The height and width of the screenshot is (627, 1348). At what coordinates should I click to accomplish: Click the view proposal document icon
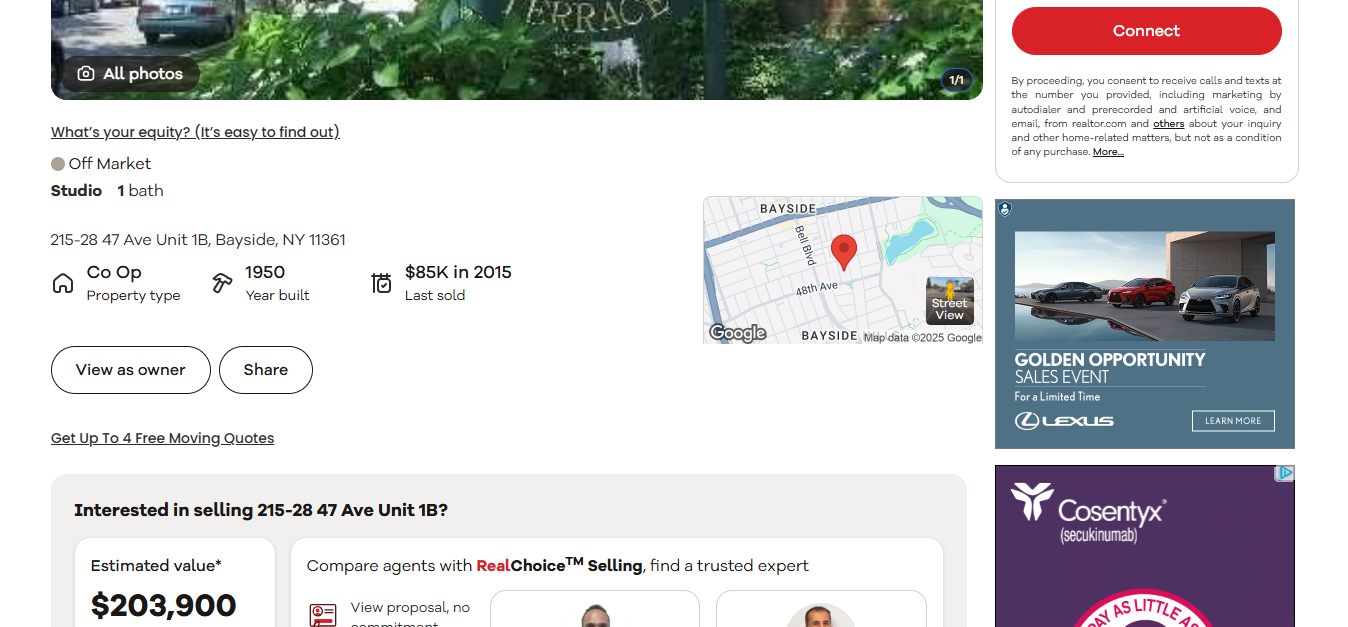pos(323,616)
